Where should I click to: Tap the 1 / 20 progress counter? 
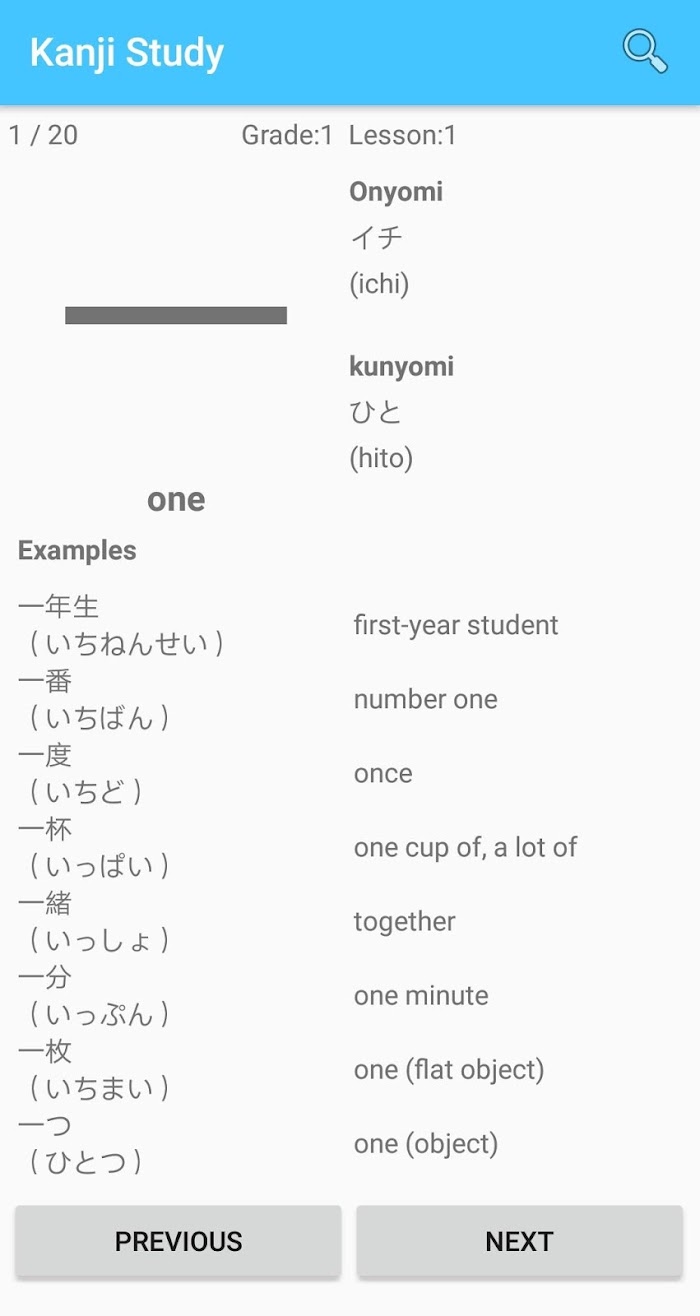click(44, 135)
